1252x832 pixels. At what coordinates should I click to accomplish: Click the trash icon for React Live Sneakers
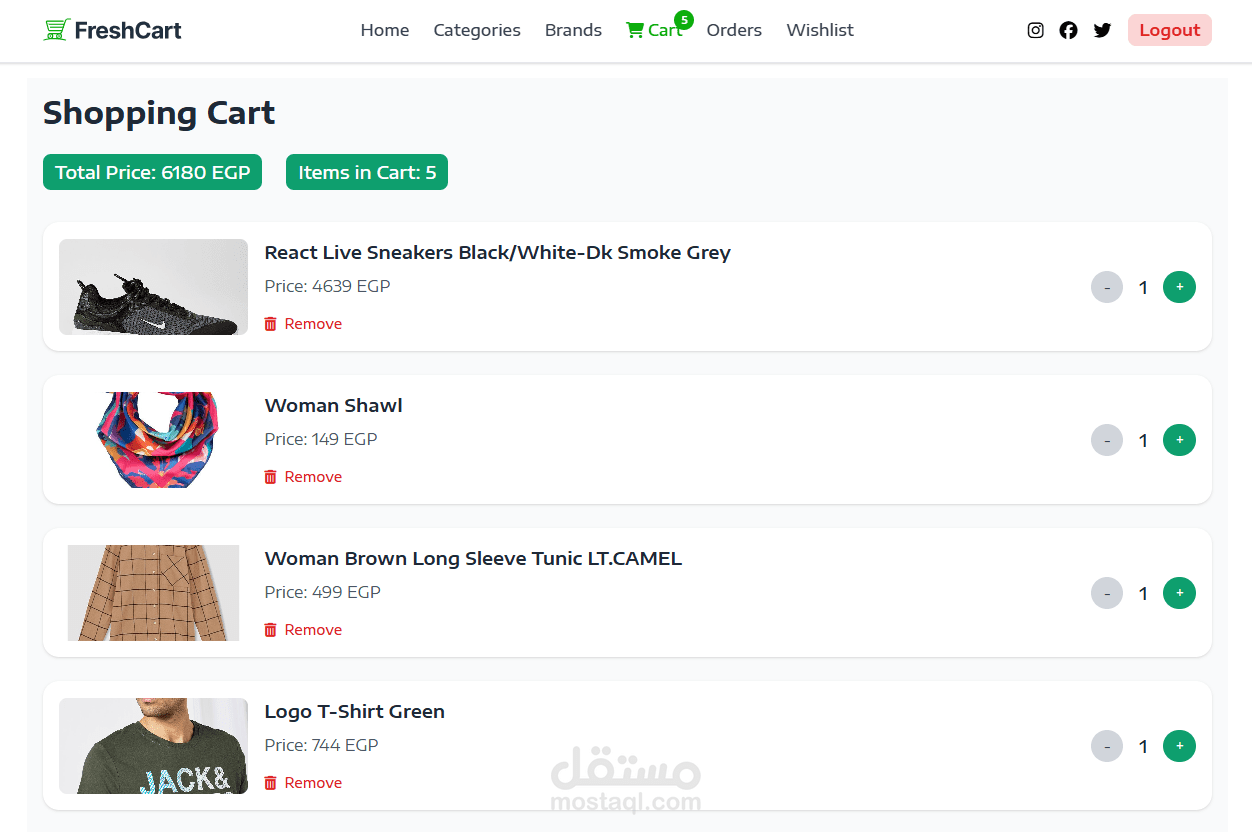click(270, 324)
